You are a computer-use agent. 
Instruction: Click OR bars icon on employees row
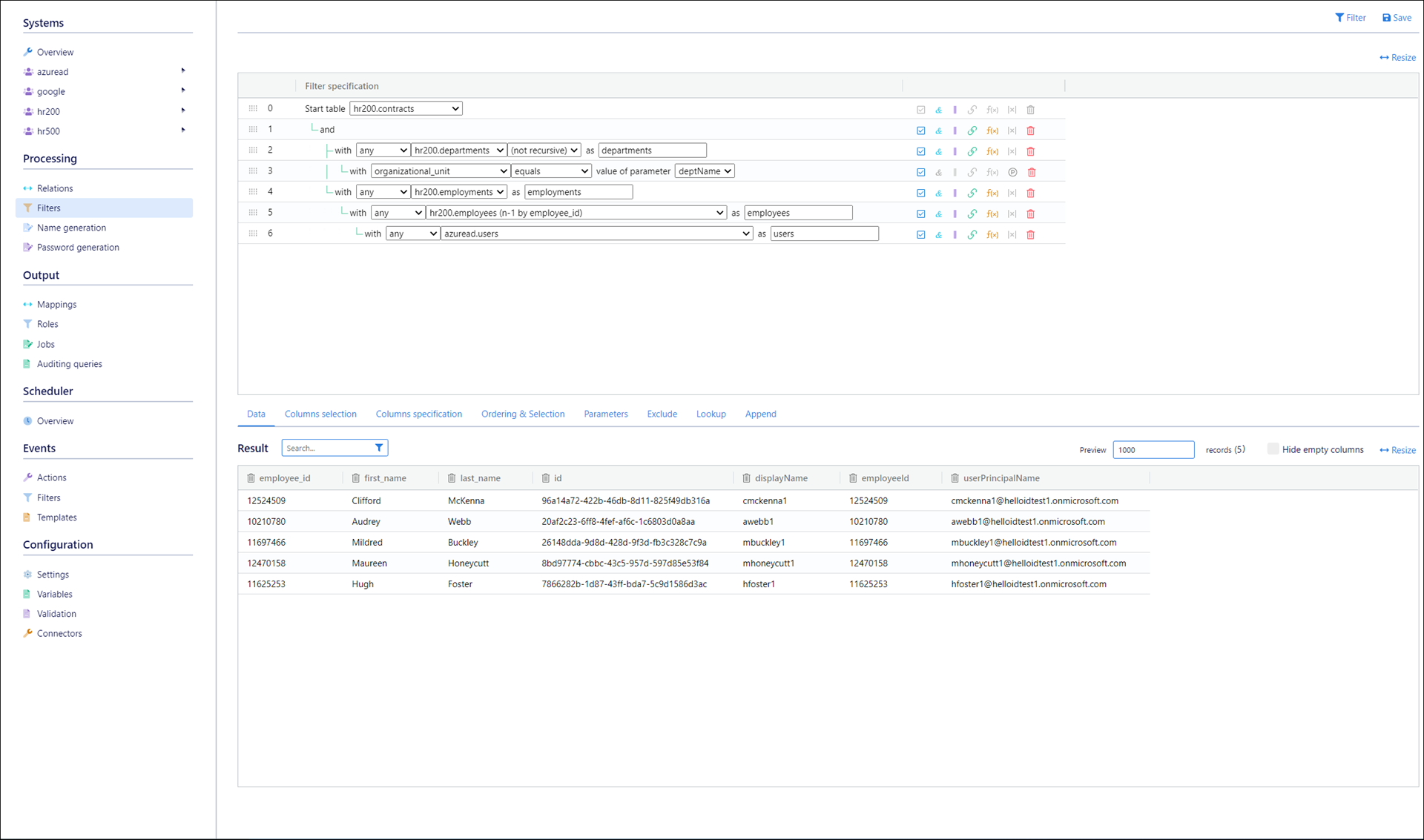pyautogui.click(x=955, y=214)
